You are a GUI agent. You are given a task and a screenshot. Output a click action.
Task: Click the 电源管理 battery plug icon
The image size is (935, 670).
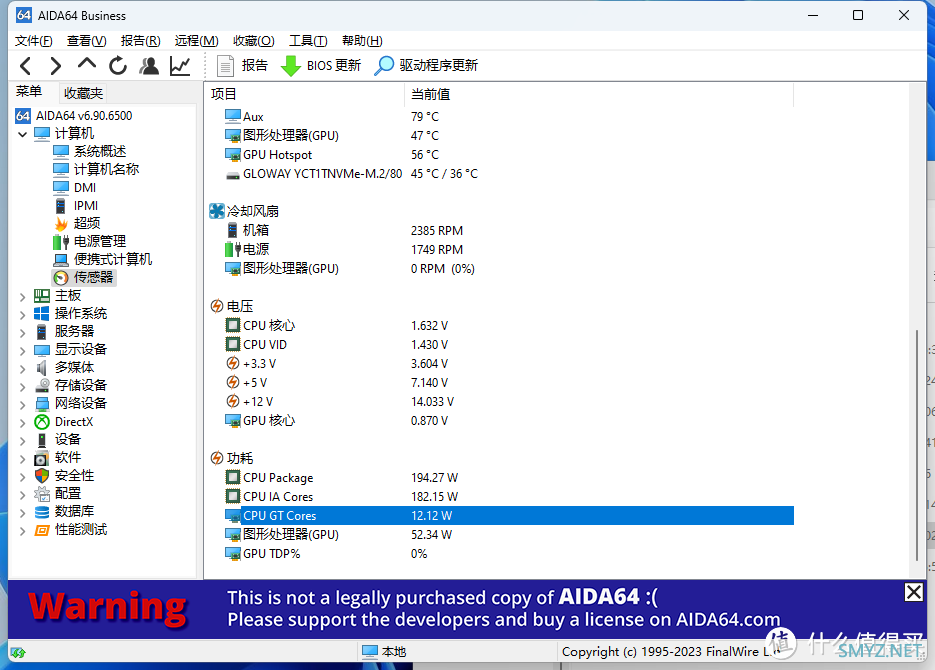tap(61, 241)
